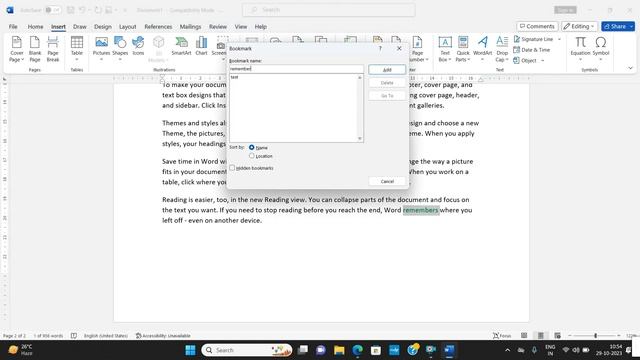The image size is (640, 360).
Task: Insert a Signature Line
Action: pyautogui.click(x=533, y=39)
